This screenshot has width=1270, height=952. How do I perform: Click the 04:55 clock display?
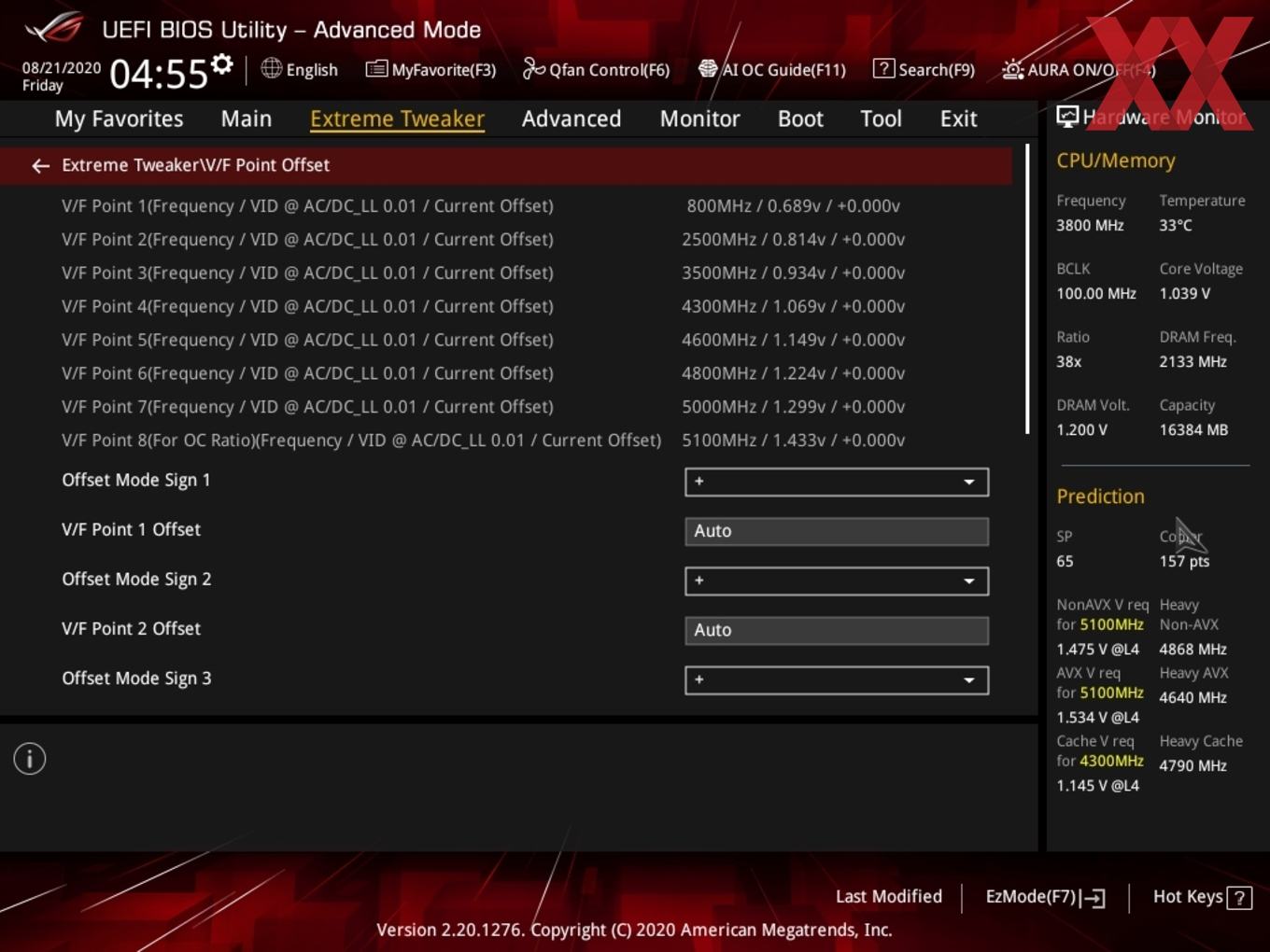click(x=159, y=74)
